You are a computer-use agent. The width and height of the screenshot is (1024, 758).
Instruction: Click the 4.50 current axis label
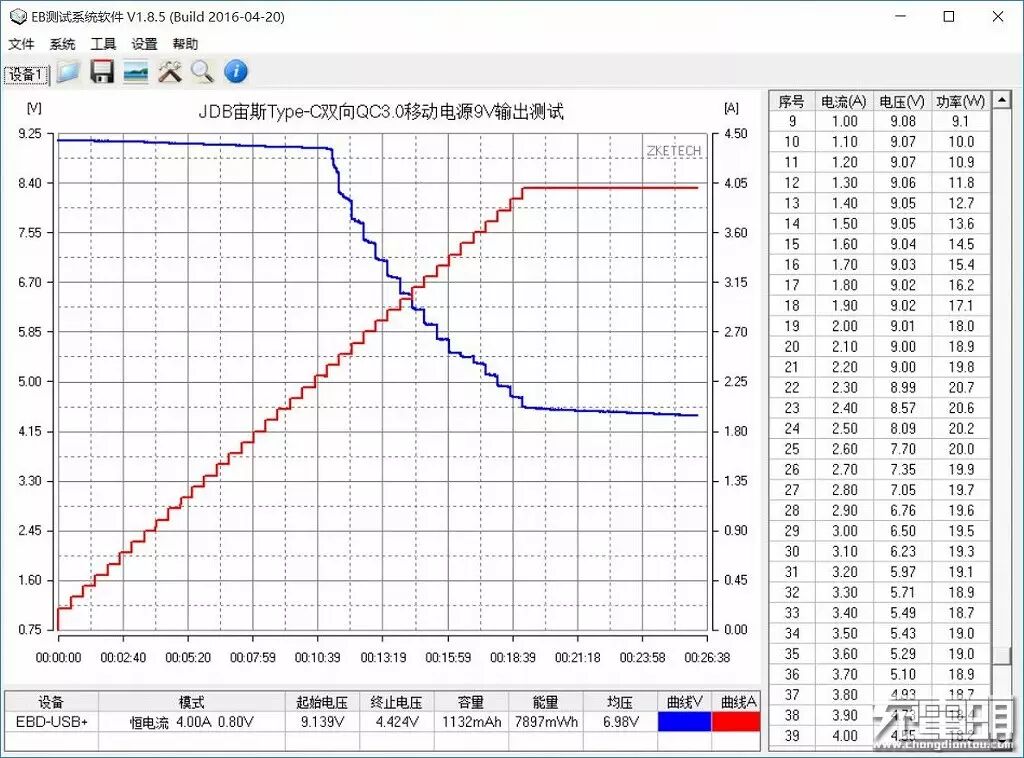tap(736, 133)
